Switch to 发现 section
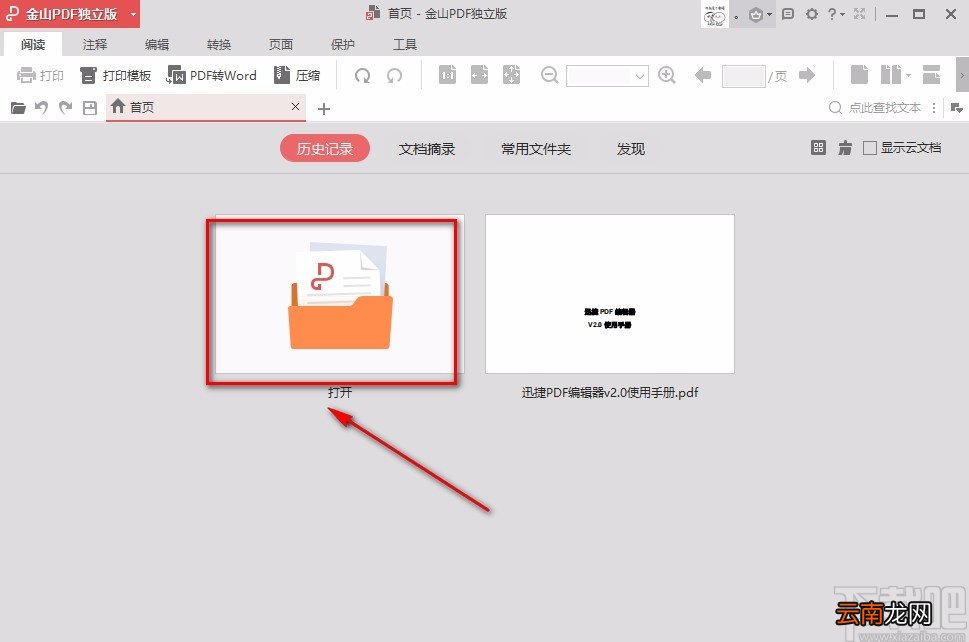969x642 pixels. (x=630, y=149)
